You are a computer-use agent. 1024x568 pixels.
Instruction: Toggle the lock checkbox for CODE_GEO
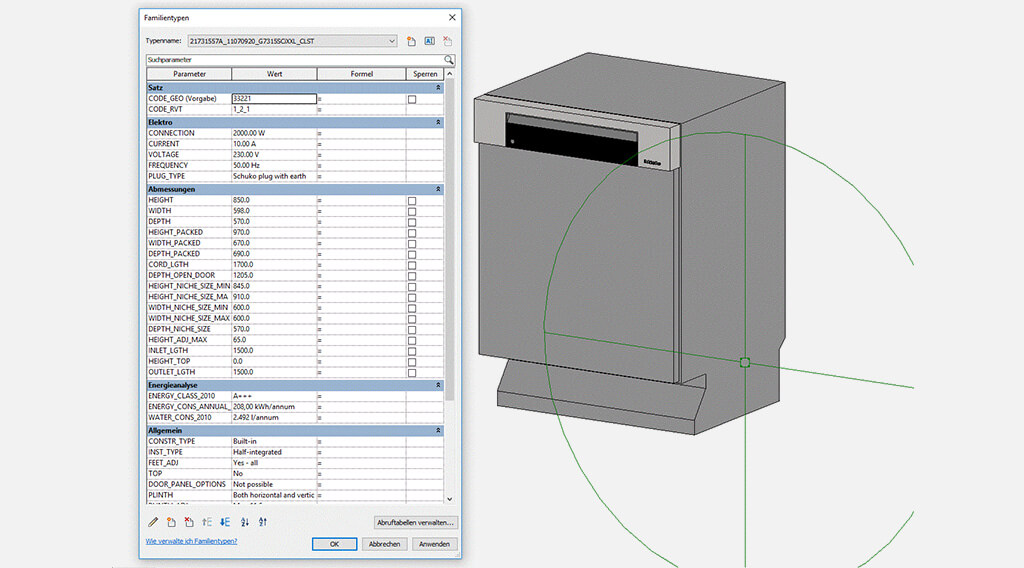[412, 99]
